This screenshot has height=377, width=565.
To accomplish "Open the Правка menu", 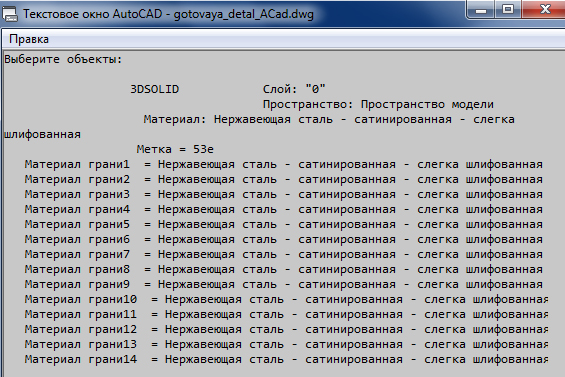I will [x=29, y=39].
